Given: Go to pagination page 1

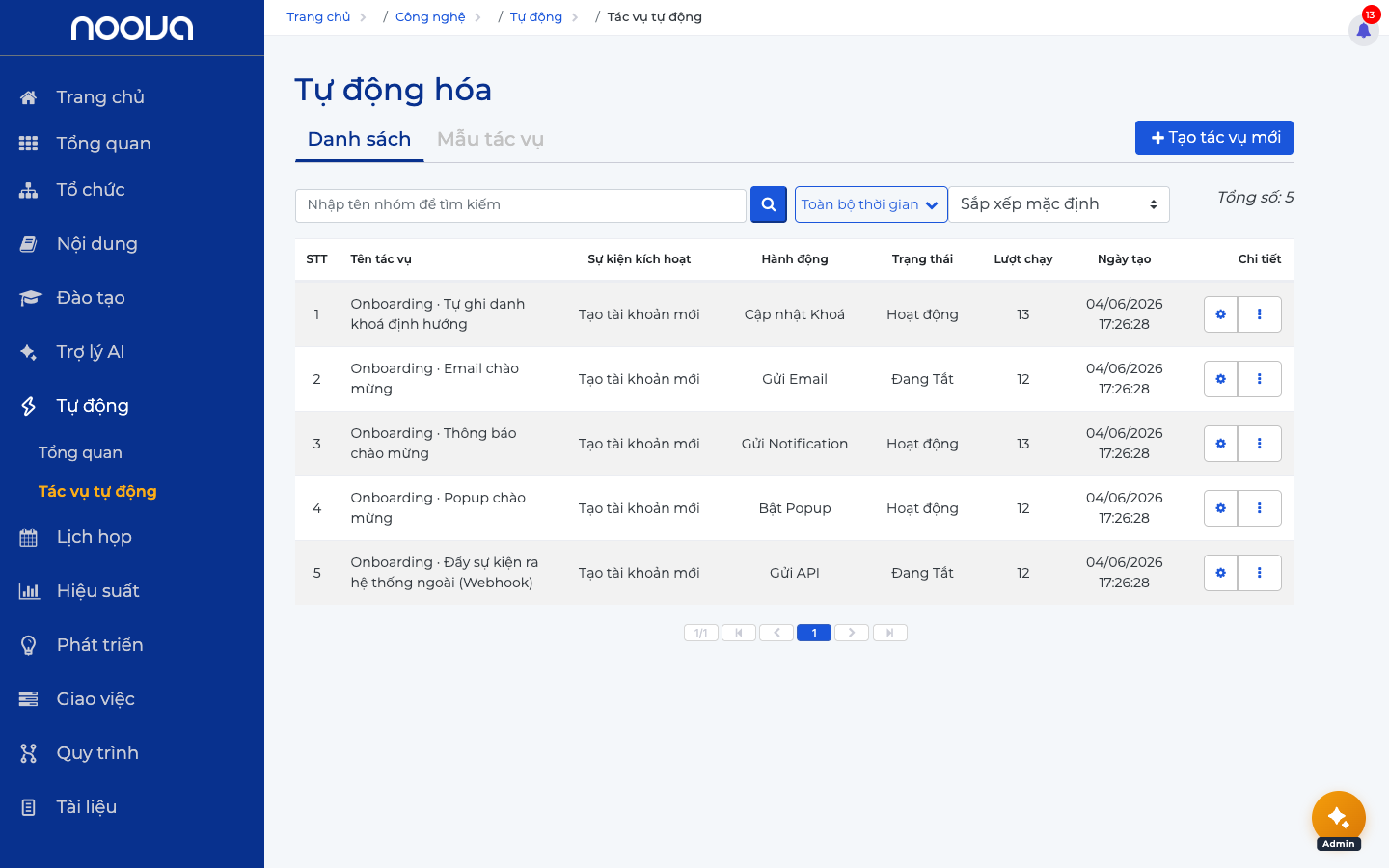Looking at the screenshot, I should pyautogui.click(x=814, y=633).
